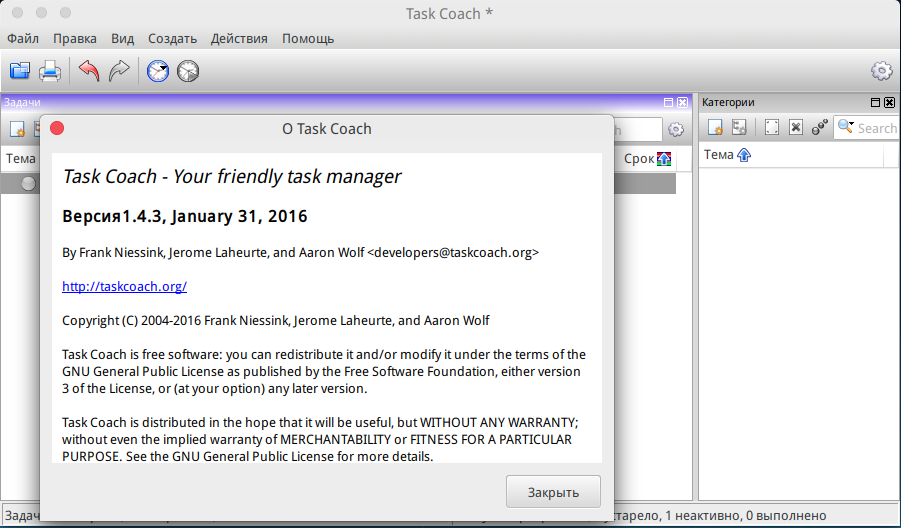Screen dimensions: 901x528
Task: Click Тема column header in Задачи panel
Action: [21, 159]
